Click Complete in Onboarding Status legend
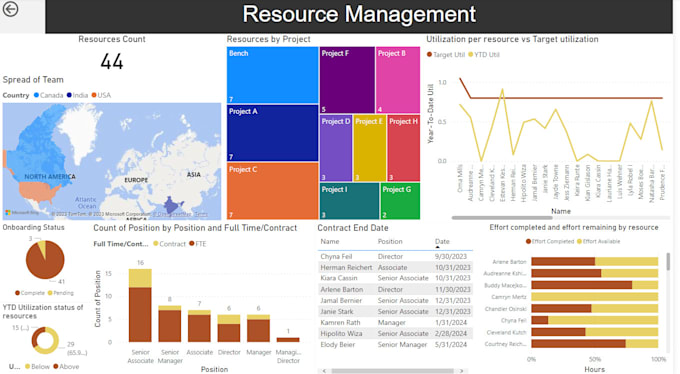Screen dimensions: 680x374 29,293
